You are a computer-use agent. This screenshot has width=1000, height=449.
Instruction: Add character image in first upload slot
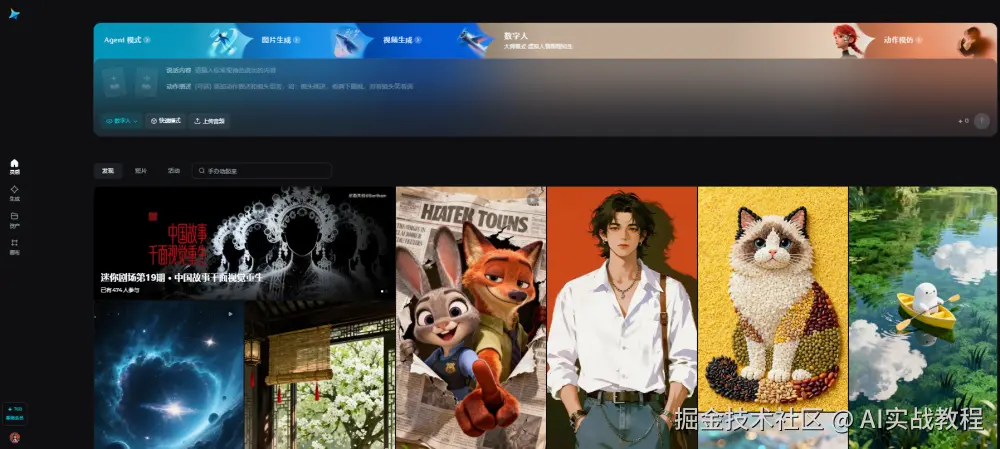click(x=114, y=82)
